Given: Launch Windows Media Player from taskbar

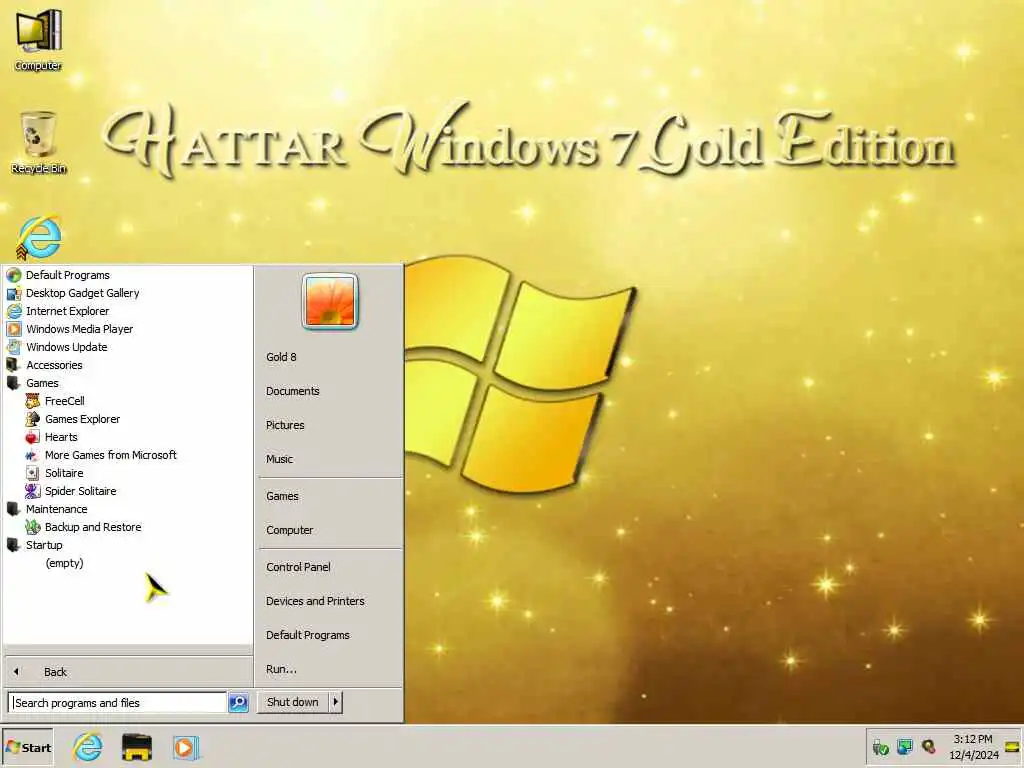Looking at the screenshot, I should tap(185, 747).
